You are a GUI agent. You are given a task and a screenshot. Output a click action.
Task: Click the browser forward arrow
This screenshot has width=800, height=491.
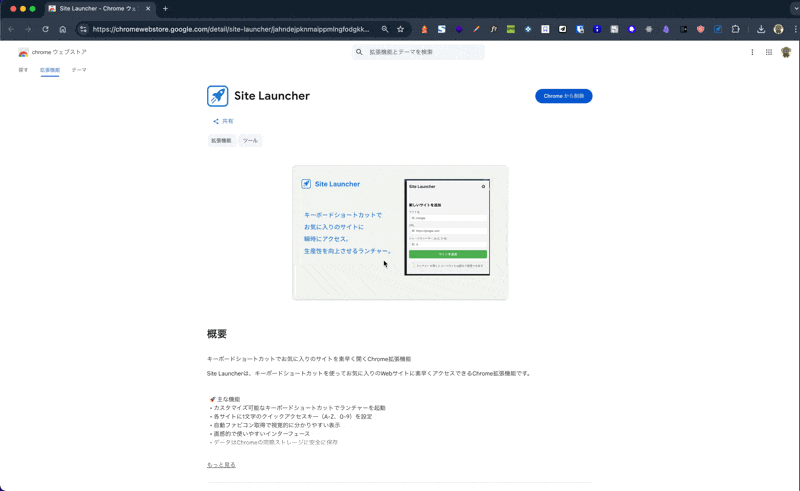[28, 29]
